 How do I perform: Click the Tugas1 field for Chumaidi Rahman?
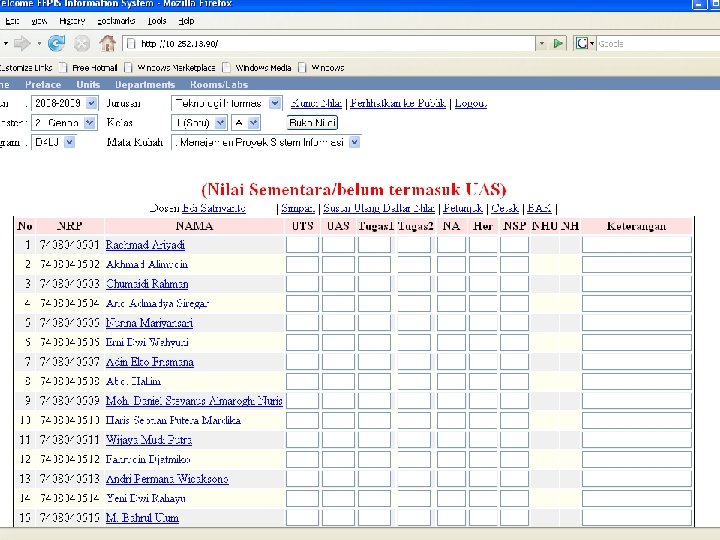(374, 284)
